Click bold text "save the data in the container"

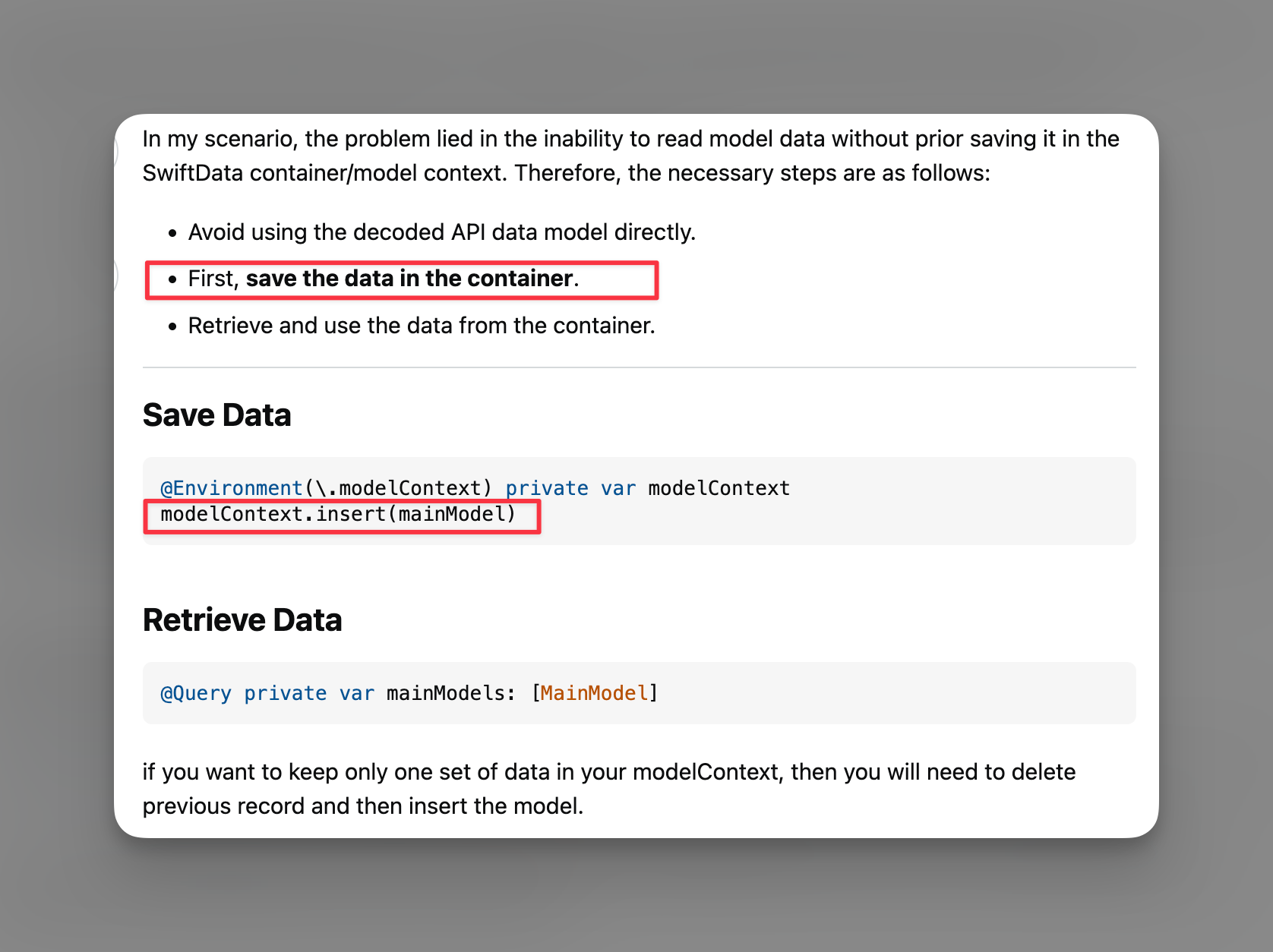(409, 279)
